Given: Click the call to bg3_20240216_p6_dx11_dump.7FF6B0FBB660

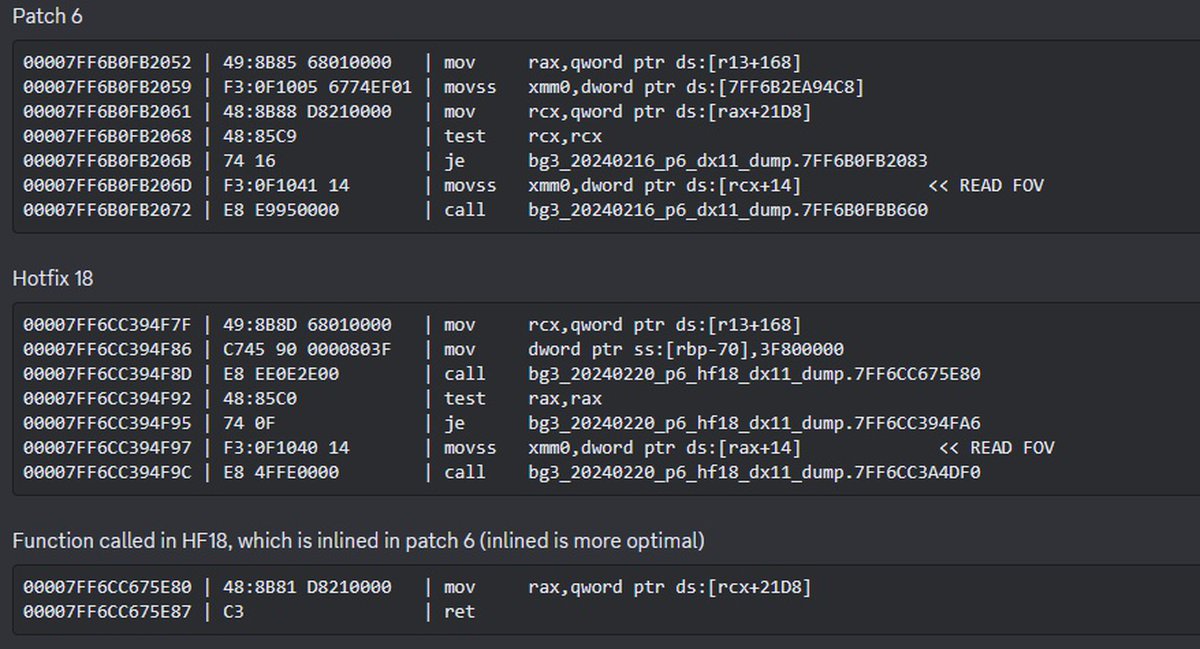Looking at the screenshot, I should (x=727, y=210).
